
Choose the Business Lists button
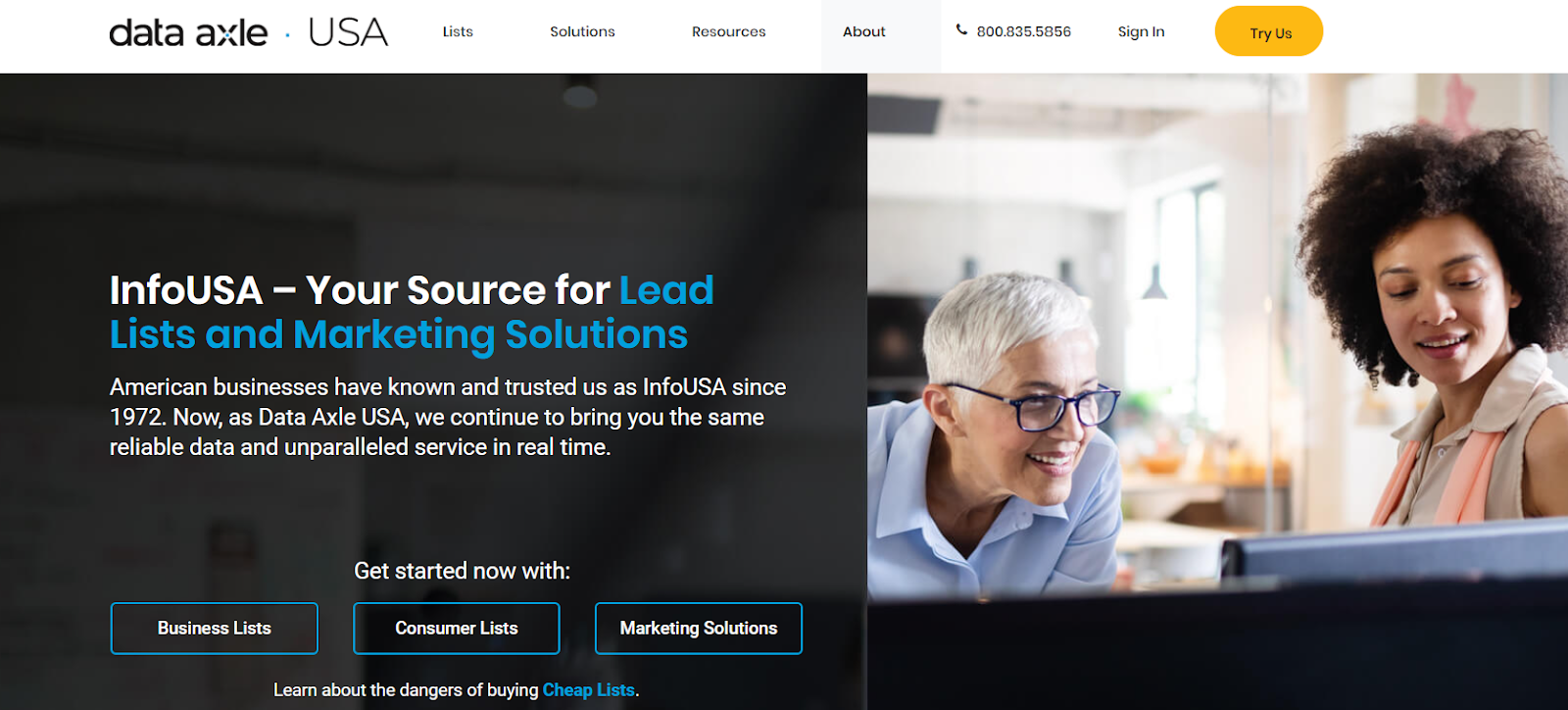[215, 629]
